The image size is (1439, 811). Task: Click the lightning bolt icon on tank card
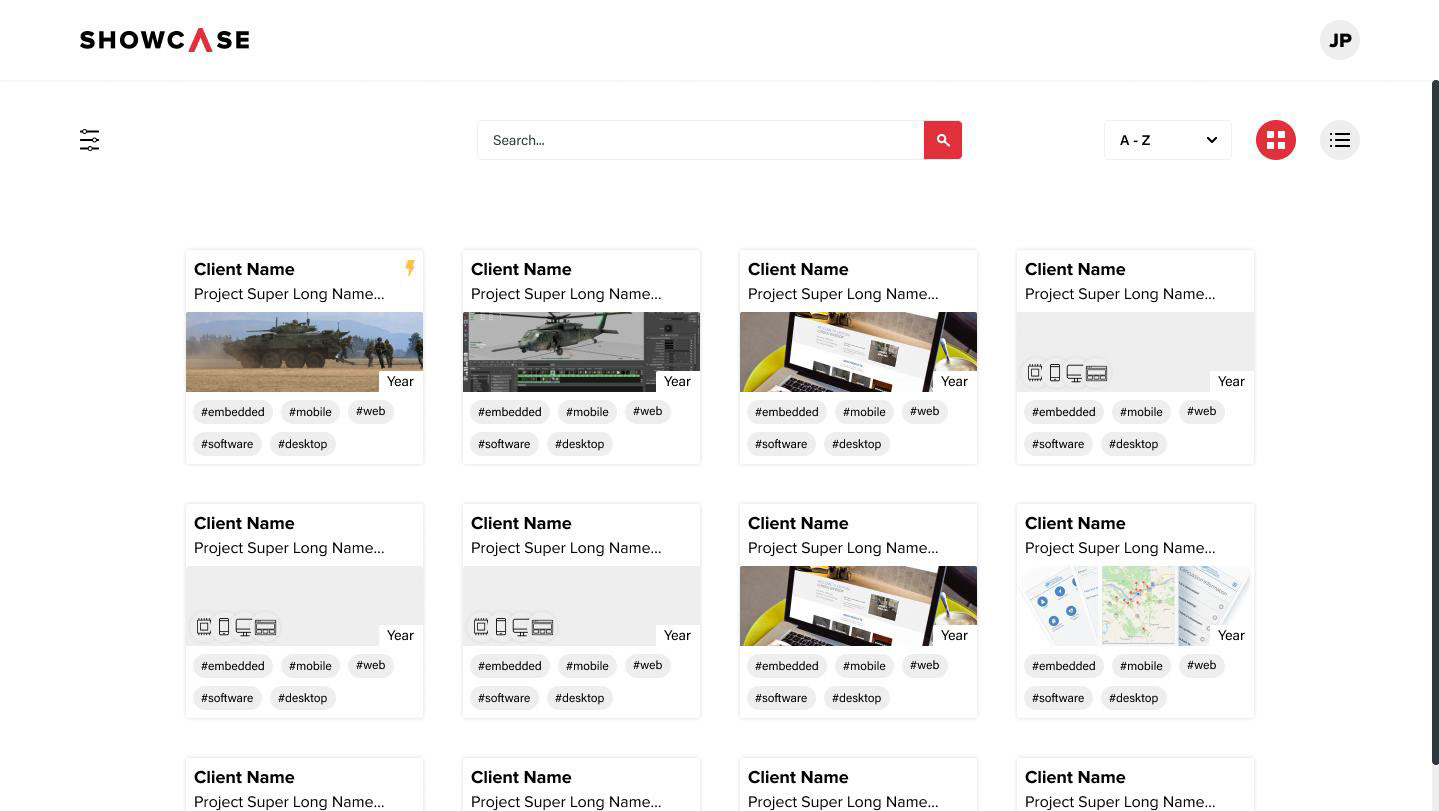click(x=410, y=268)
